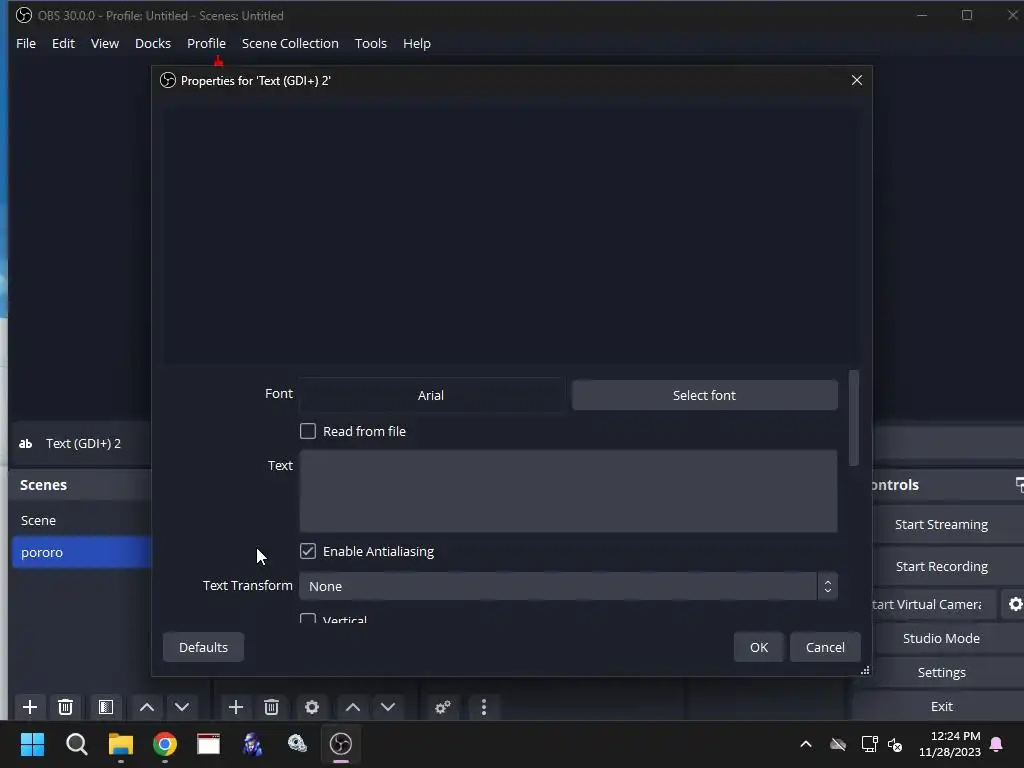This screenshot has width=1024, height=768.
Task: Click inside the Text input area
Action: (x=568, y=491)
